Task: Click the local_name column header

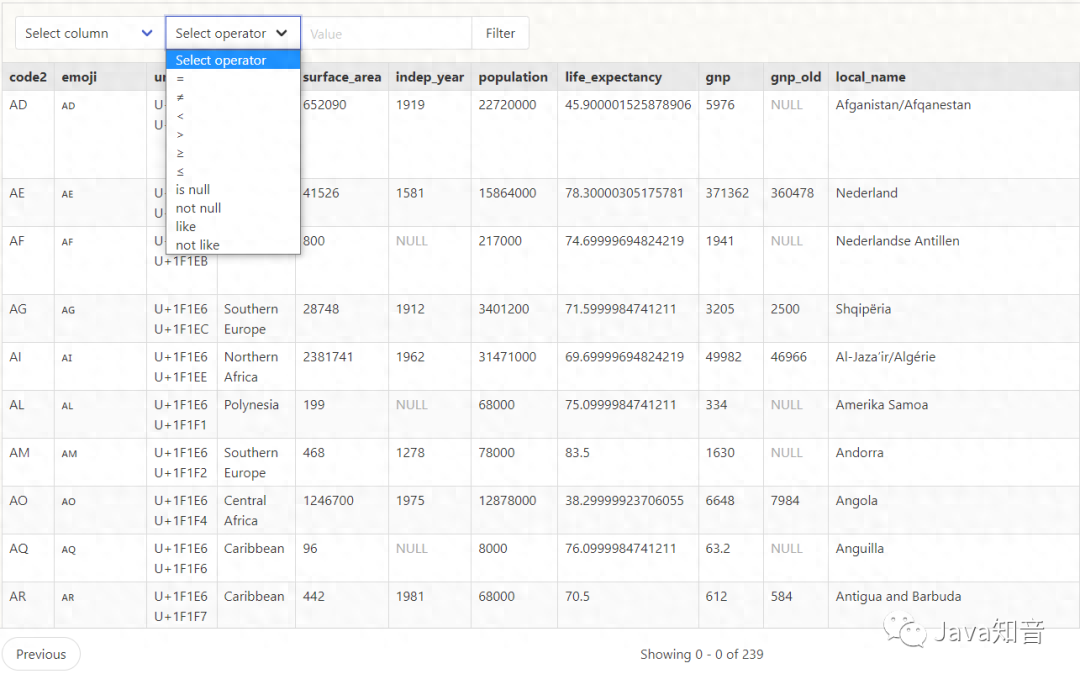Action: coord(871,77)
